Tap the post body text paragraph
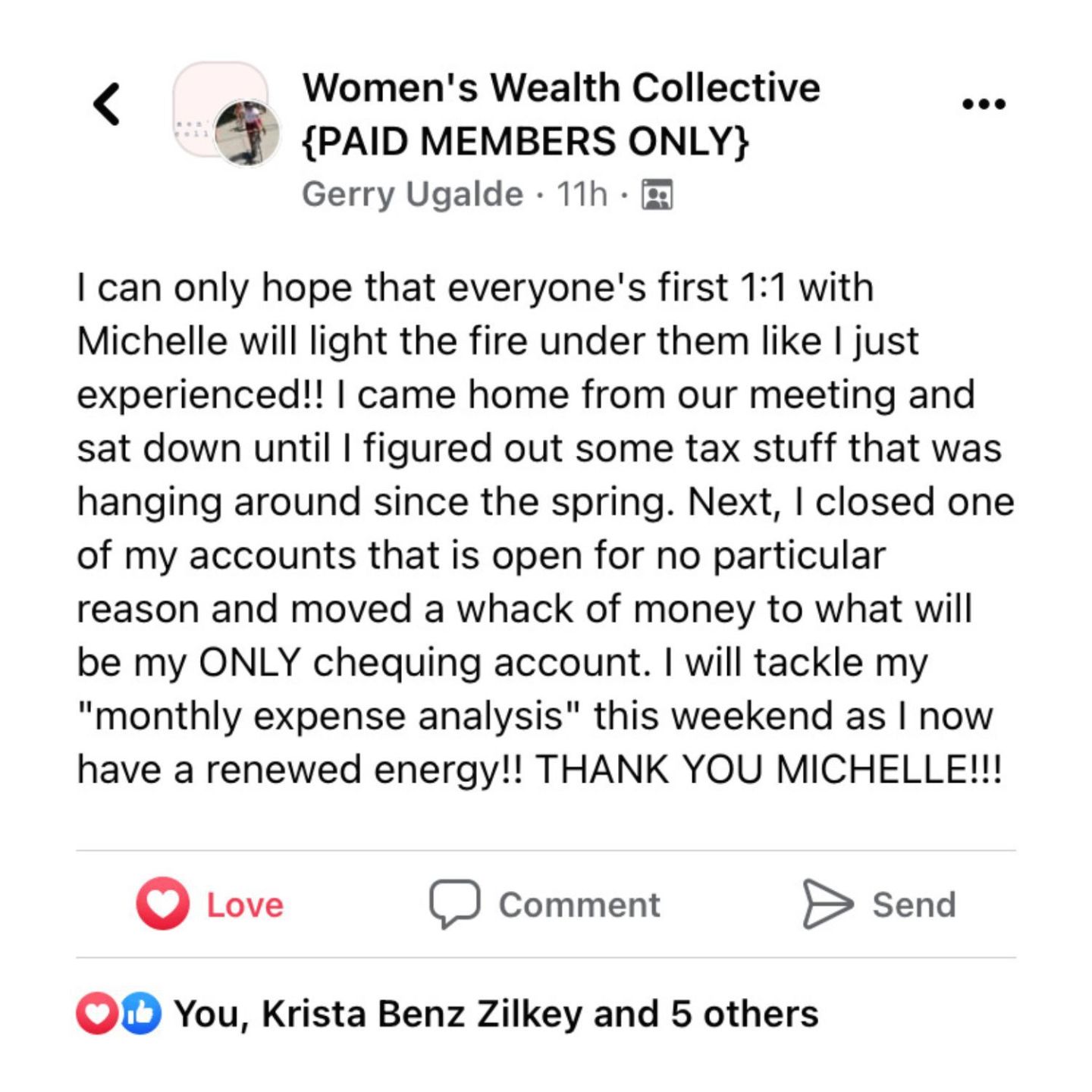 click(x=544, y=528)
